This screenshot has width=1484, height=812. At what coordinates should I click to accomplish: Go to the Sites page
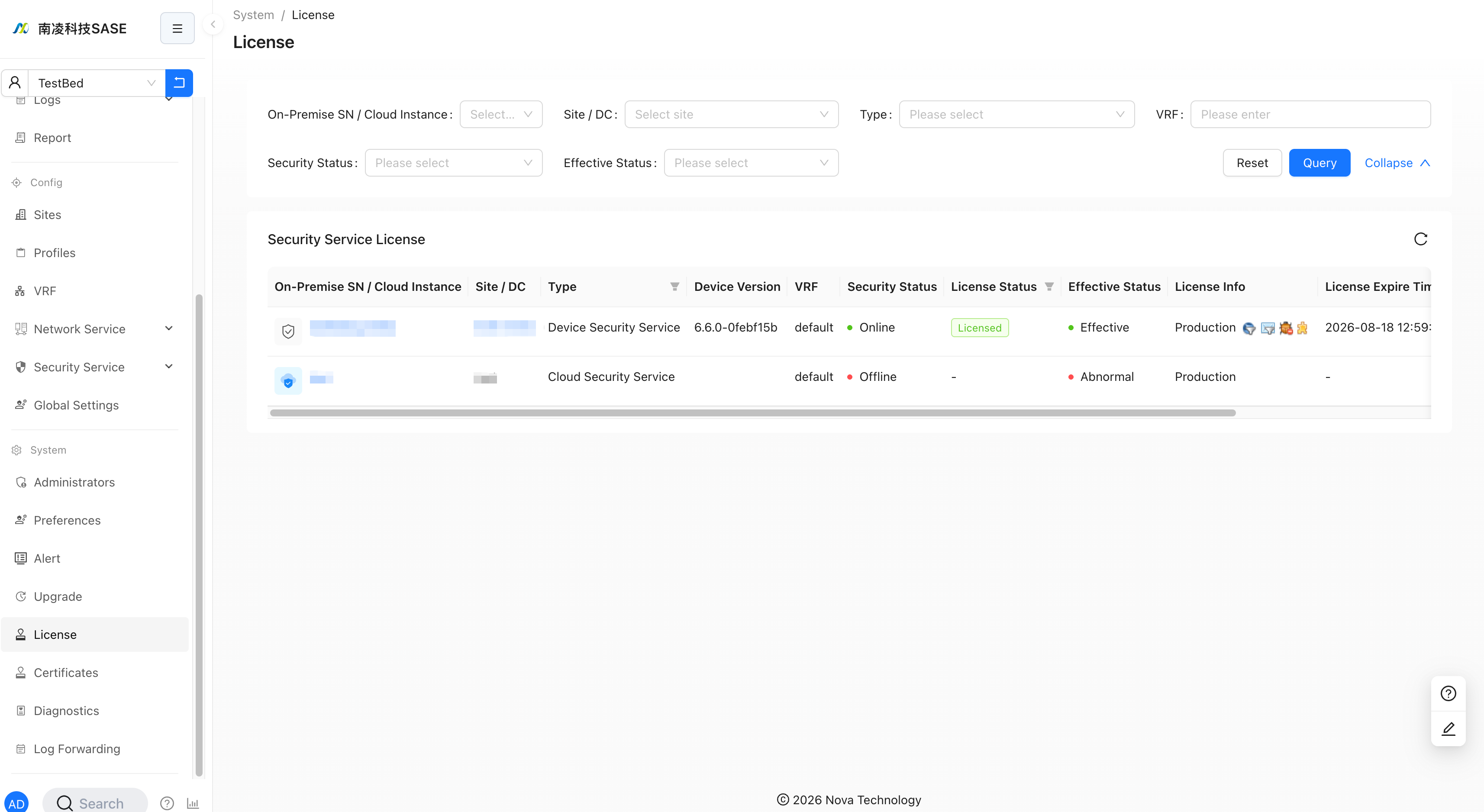pos(47,215)
